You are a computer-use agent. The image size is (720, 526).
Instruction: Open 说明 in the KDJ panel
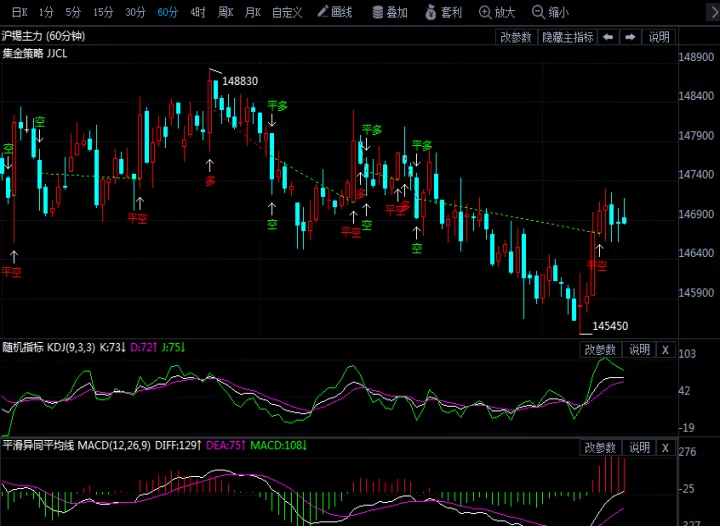point(639,350)
